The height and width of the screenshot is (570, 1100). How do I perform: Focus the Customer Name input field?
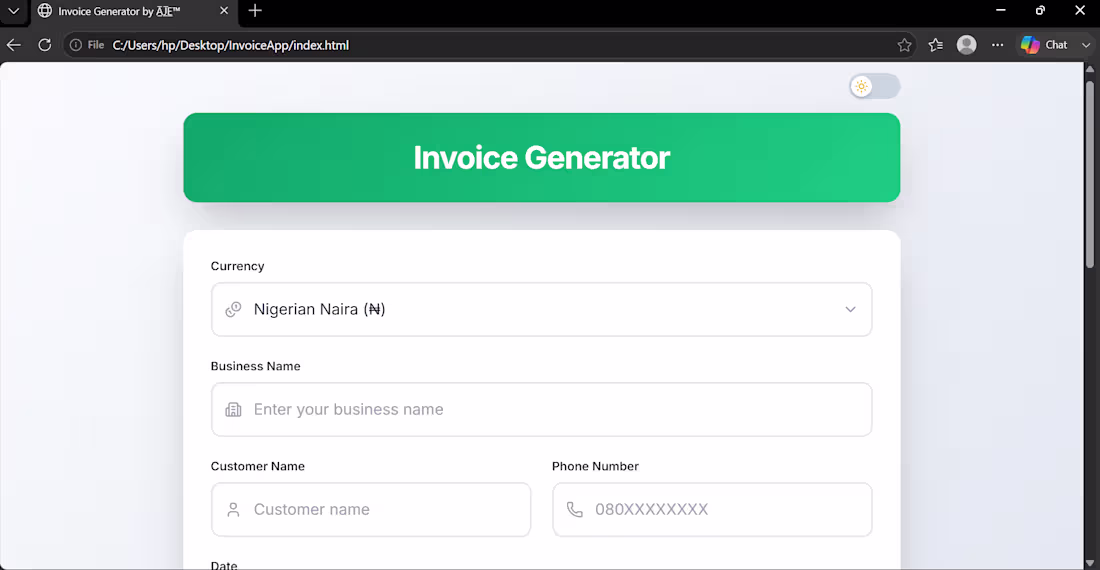click(371, 510)
